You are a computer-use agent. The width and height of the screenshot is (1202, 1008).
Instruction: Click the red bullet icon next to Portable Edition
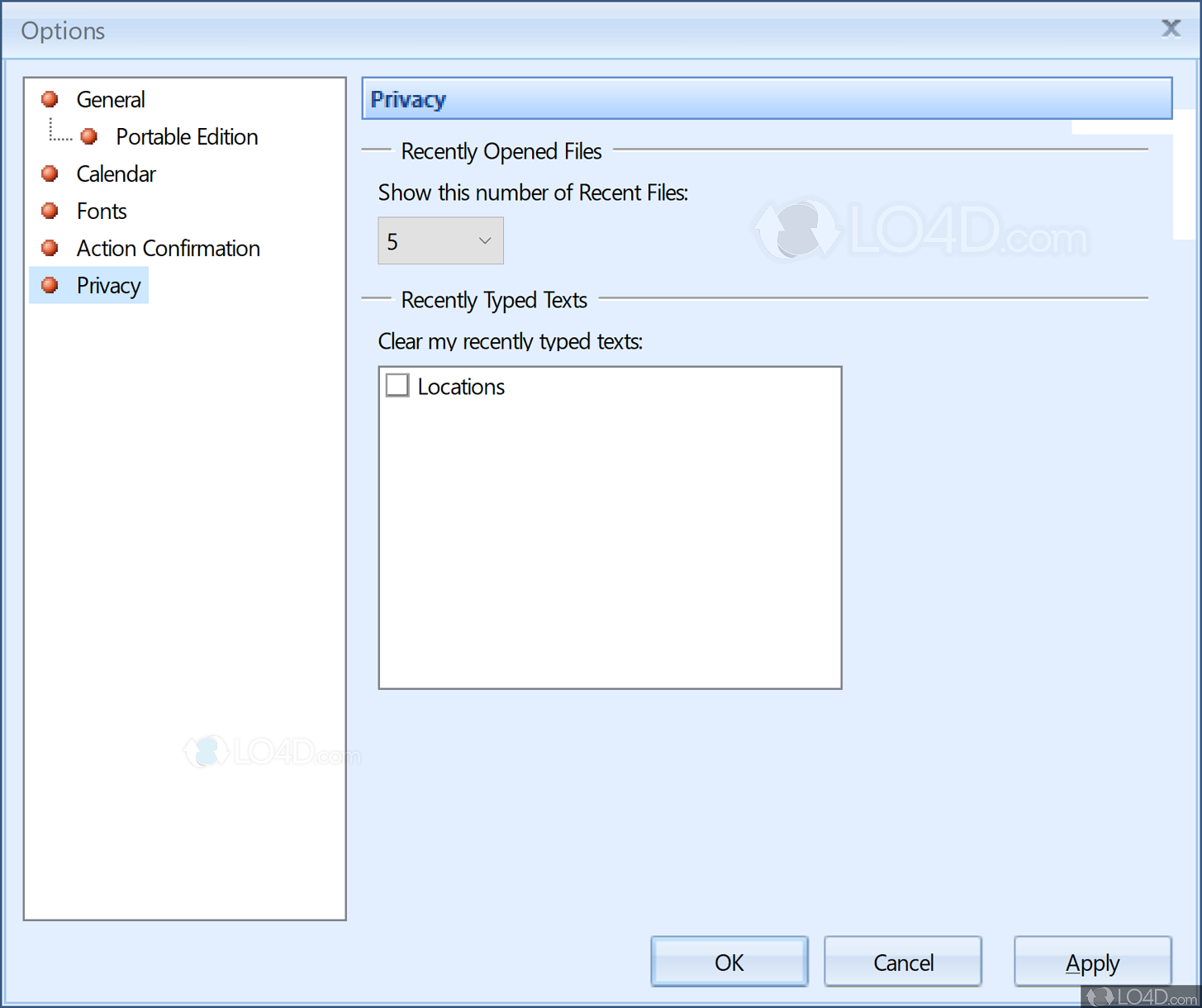[89, 136]
